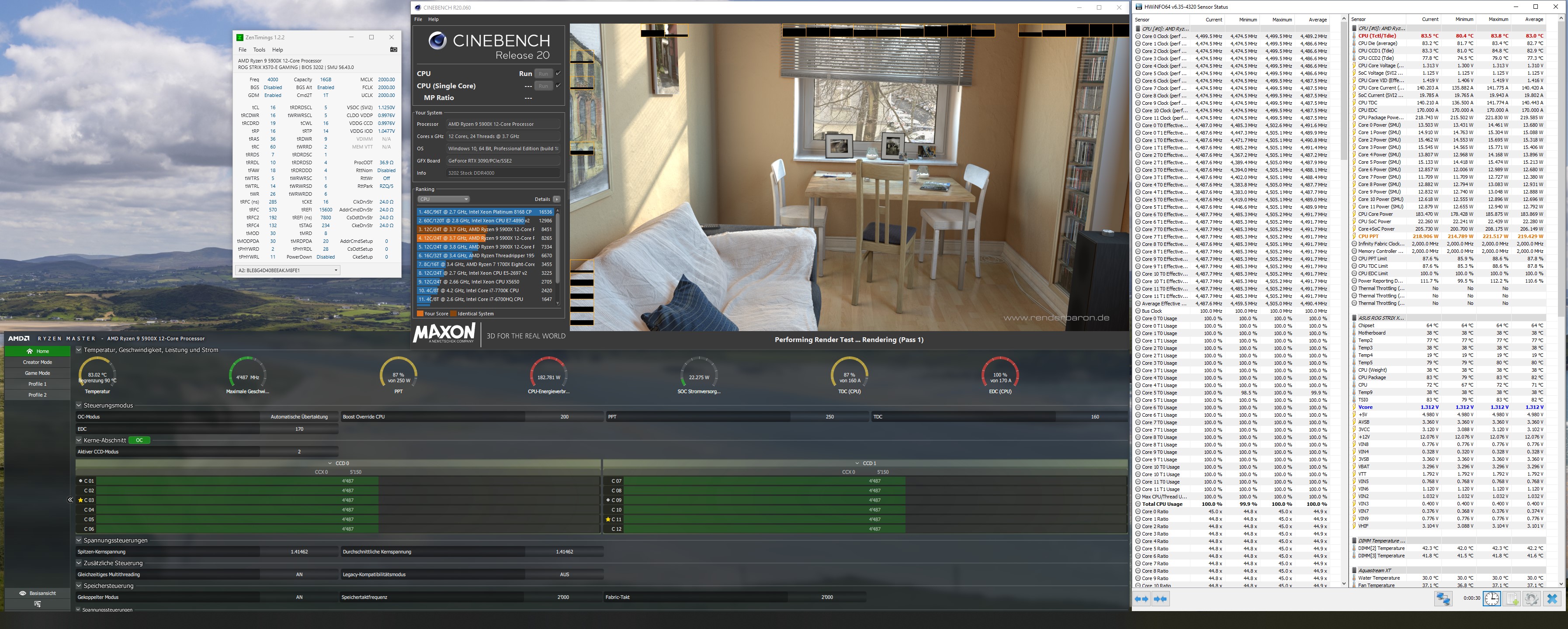Open the Tools menu in ZenTimings
This screenshot has width=1568, height=629.
259,50
